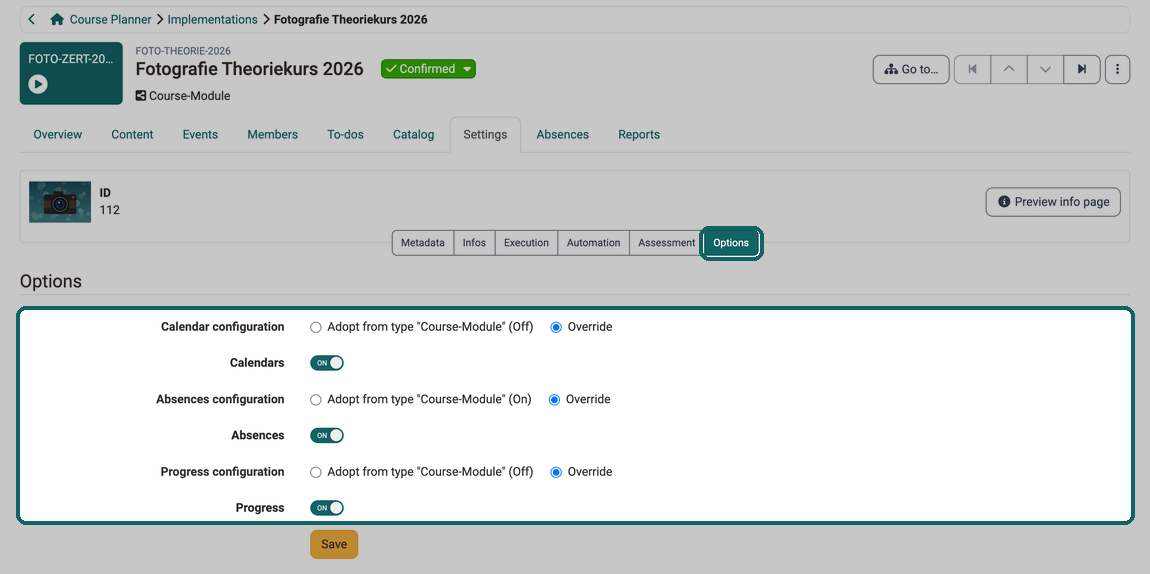
Task: Select Adopt from type for Progress configuration
Action: pos(315,472)
